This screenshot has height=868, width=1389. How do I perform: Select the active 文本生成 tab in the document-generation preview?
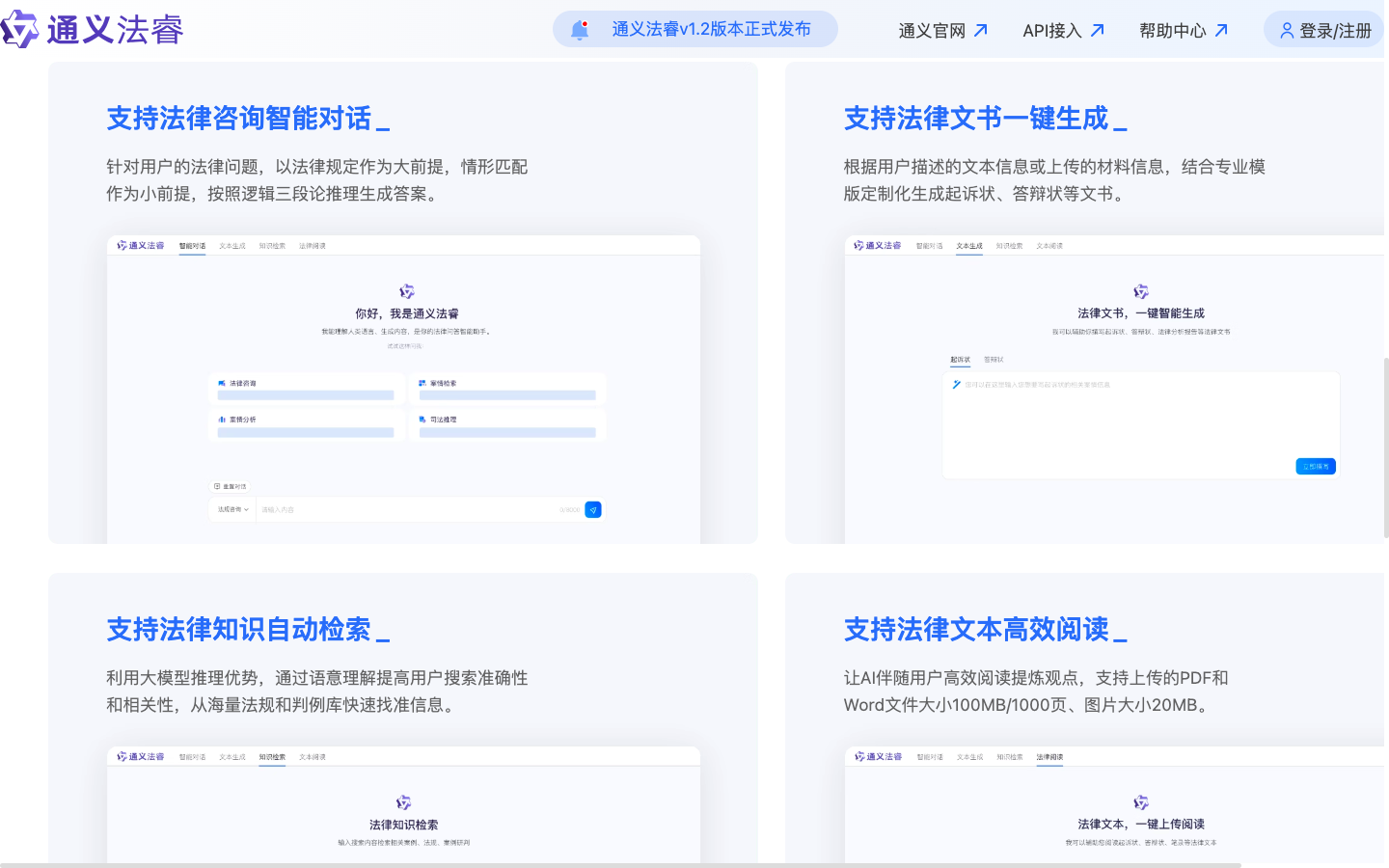[969, 246]
